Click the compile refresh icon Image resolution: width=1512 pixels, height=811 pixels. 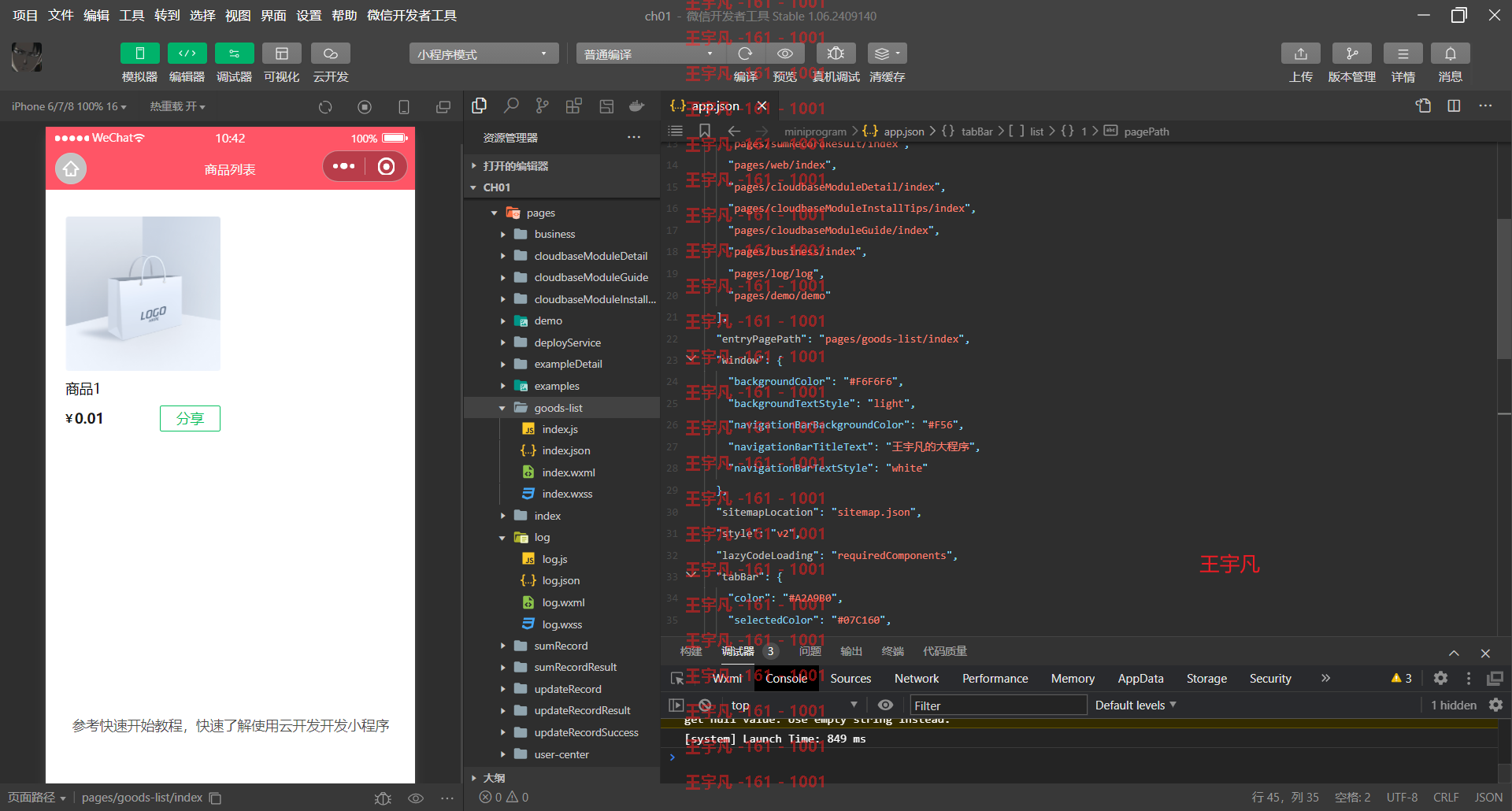click(x=745, y=54)
